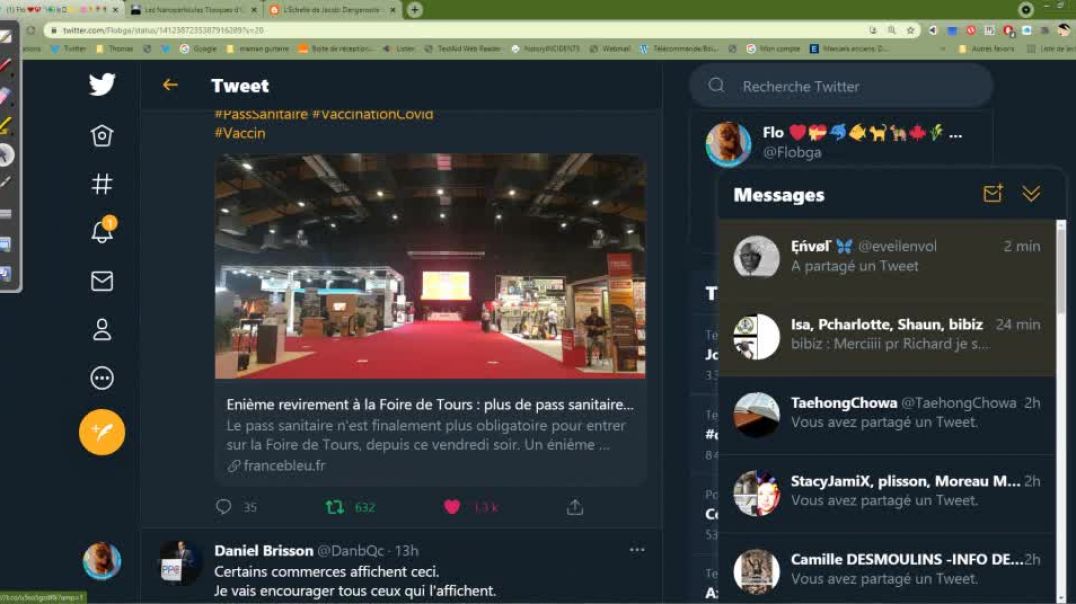Image resolution: width=1076 pixels, height=604 pixels.
Task: Open the Boîte de réception bookmark
Action: pyautogui.click(x=336, y=49)
